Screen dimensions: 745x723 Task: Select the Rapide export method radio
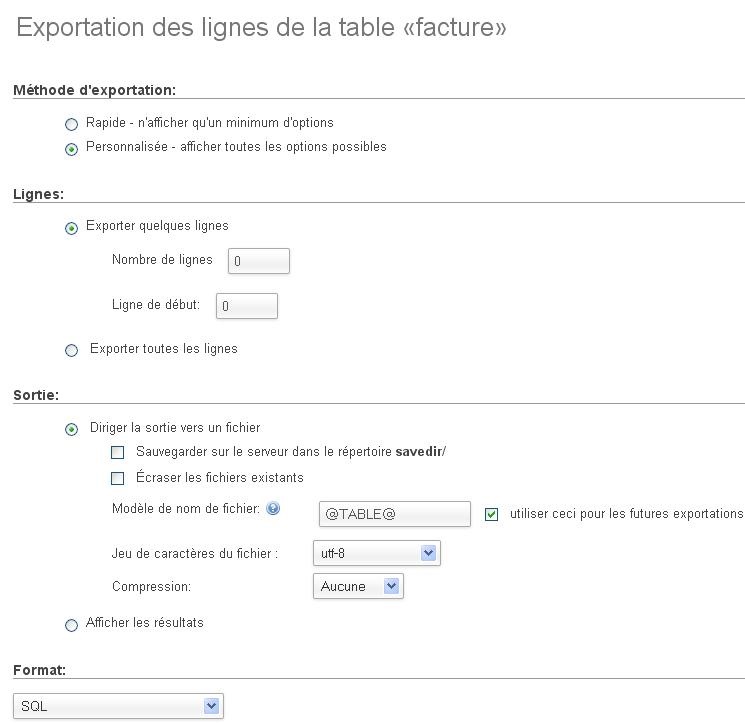71,124
